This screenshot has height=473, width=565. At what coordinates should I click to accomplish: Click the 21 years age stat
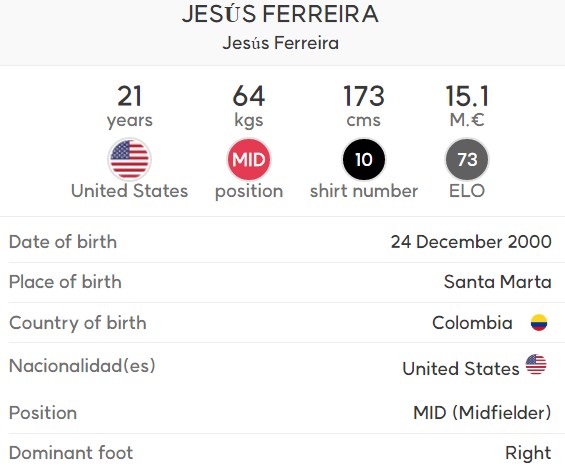pyautogui.click(x=129, y=106)
